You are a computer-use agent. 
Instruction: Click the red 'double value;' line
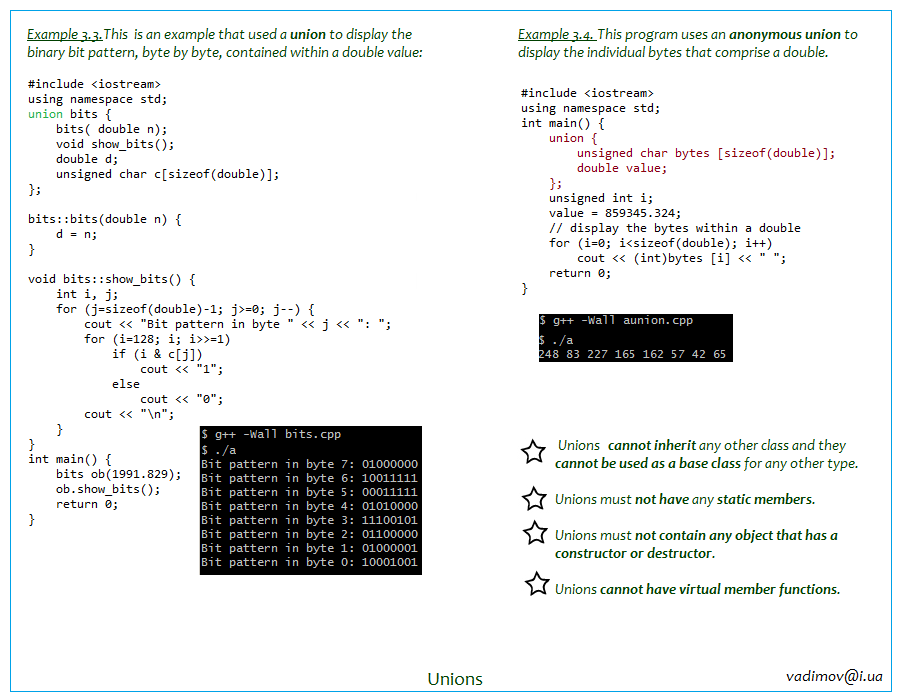(x=622, y=168)
